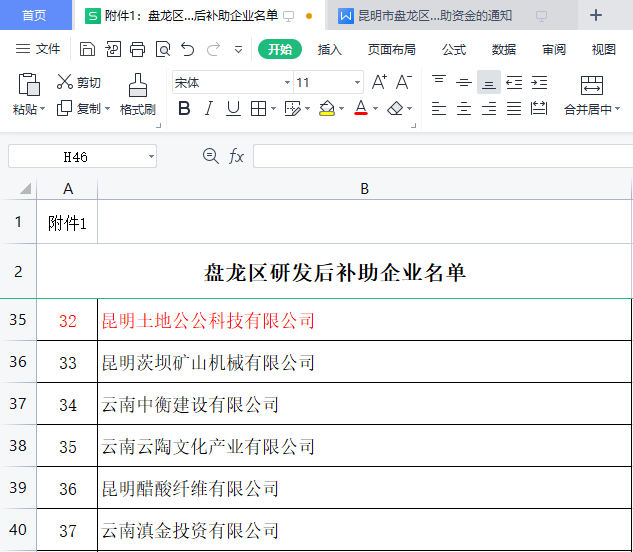This screenshot has width=633, height=552.
Task: Increase indent icon
Action: click(x=539, y=82)
